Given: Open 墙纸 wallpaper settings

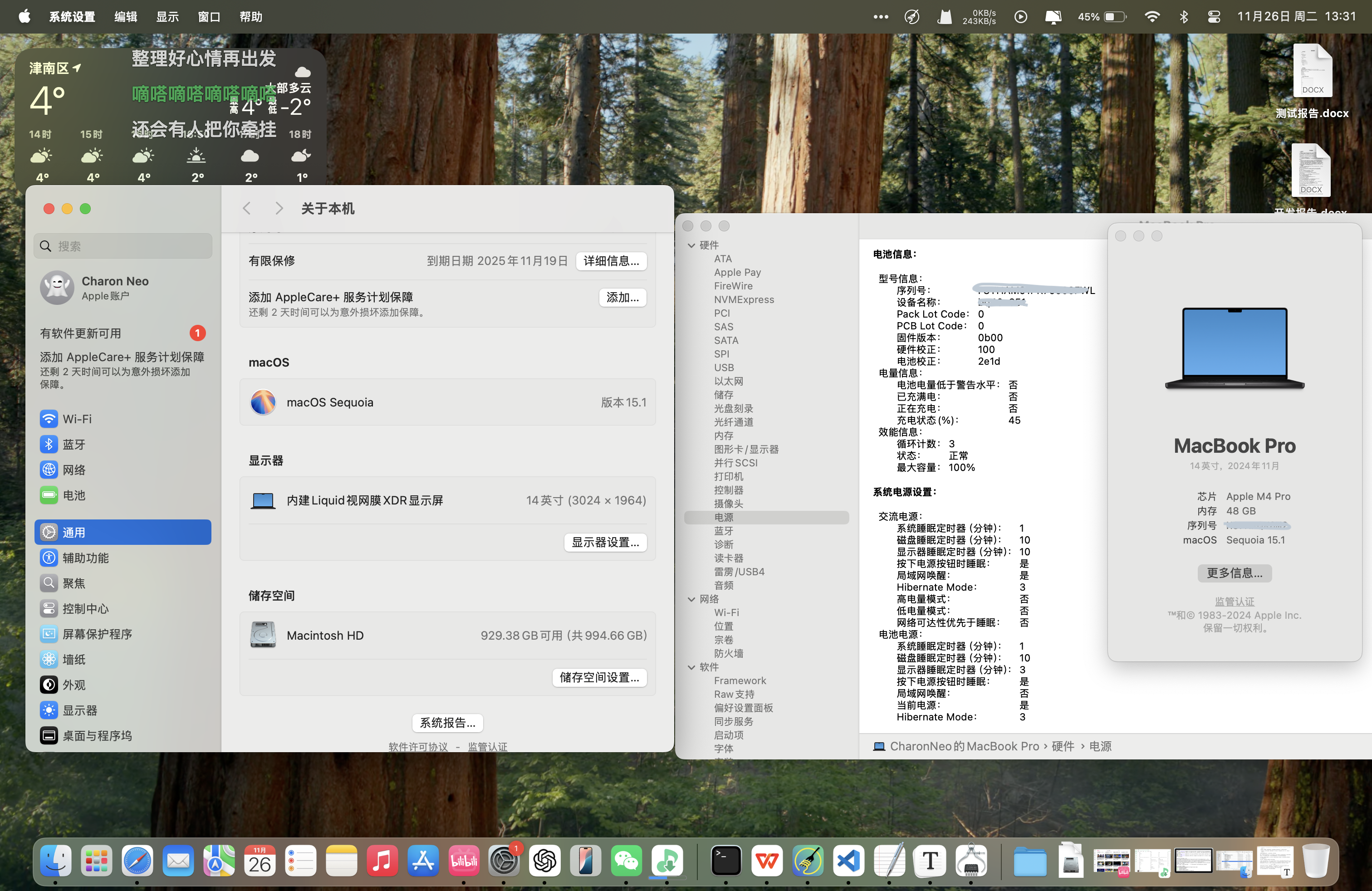Looking at the screenshot, I should 74,659.
